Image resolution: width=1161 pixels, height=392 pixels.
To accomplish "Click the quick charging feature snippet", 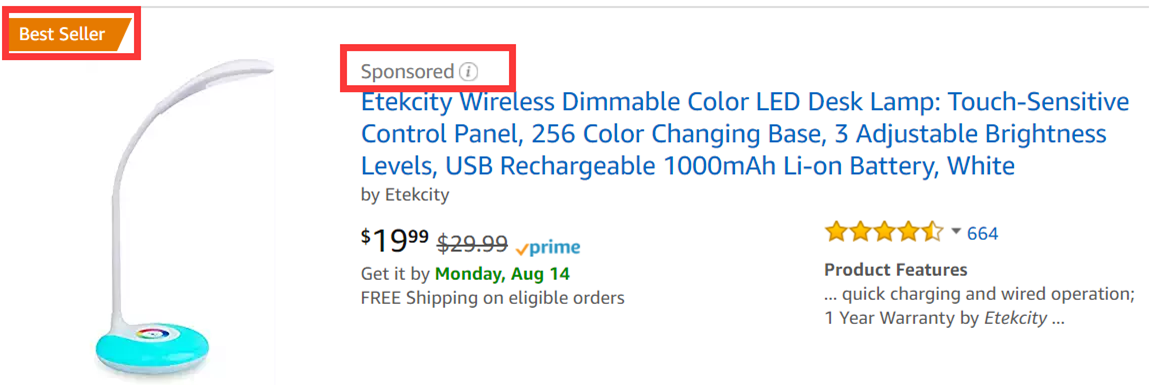I will click(980, 294).
